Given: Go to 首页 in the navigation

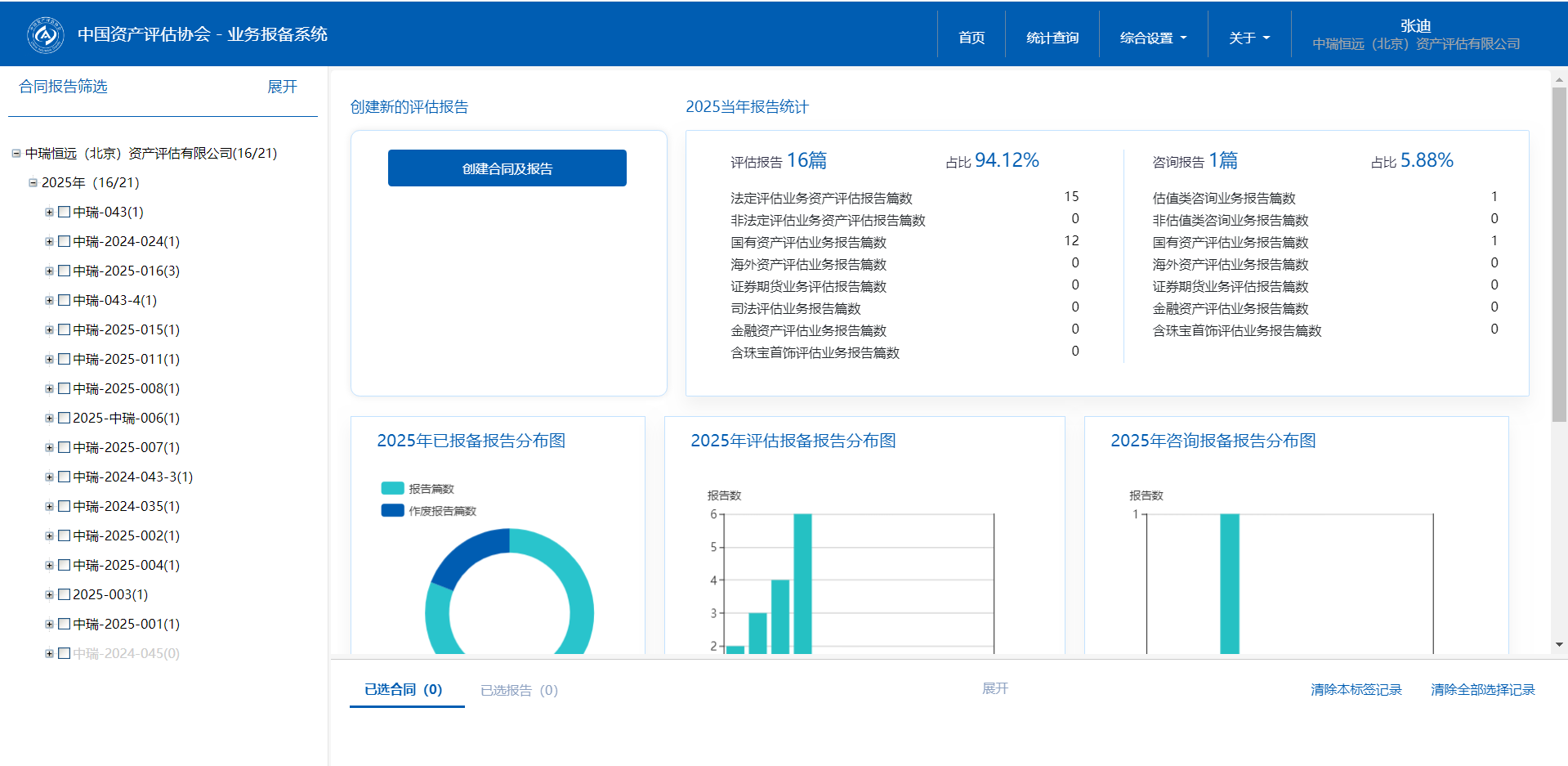Looking at the screenshot, I should [x=971, y=38].
